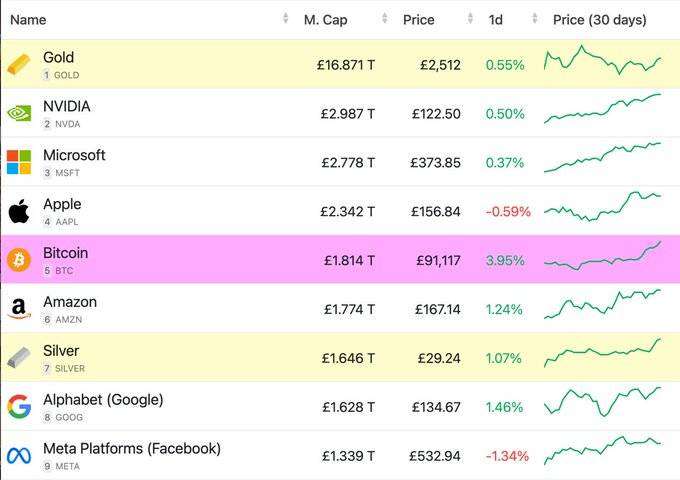Click the Meta Platforms logo icon
This screenshot has height=480, width=680.
(19, 456)
